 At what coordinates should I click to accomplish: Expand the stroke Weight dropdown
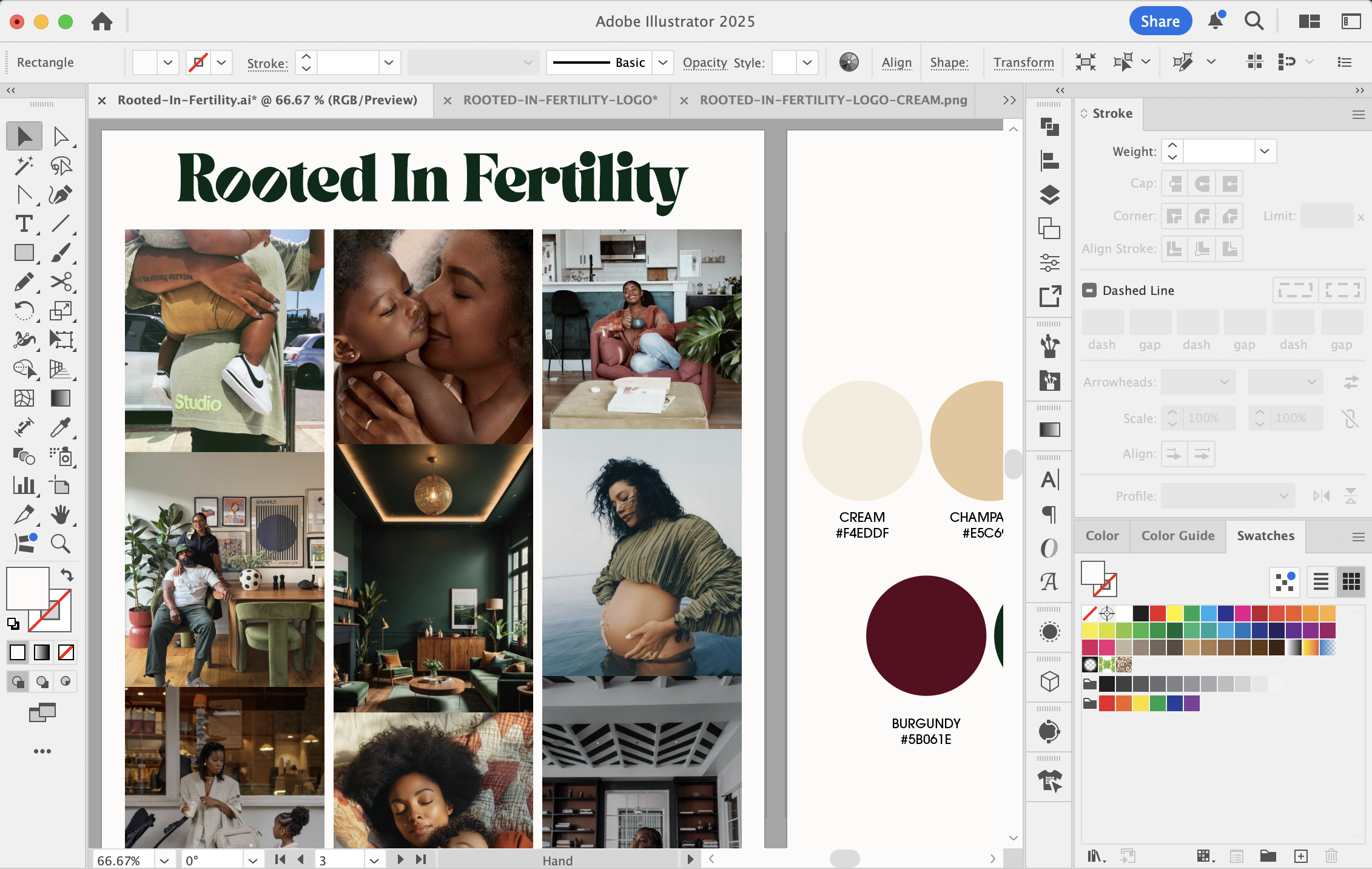tap(1265, 151)
